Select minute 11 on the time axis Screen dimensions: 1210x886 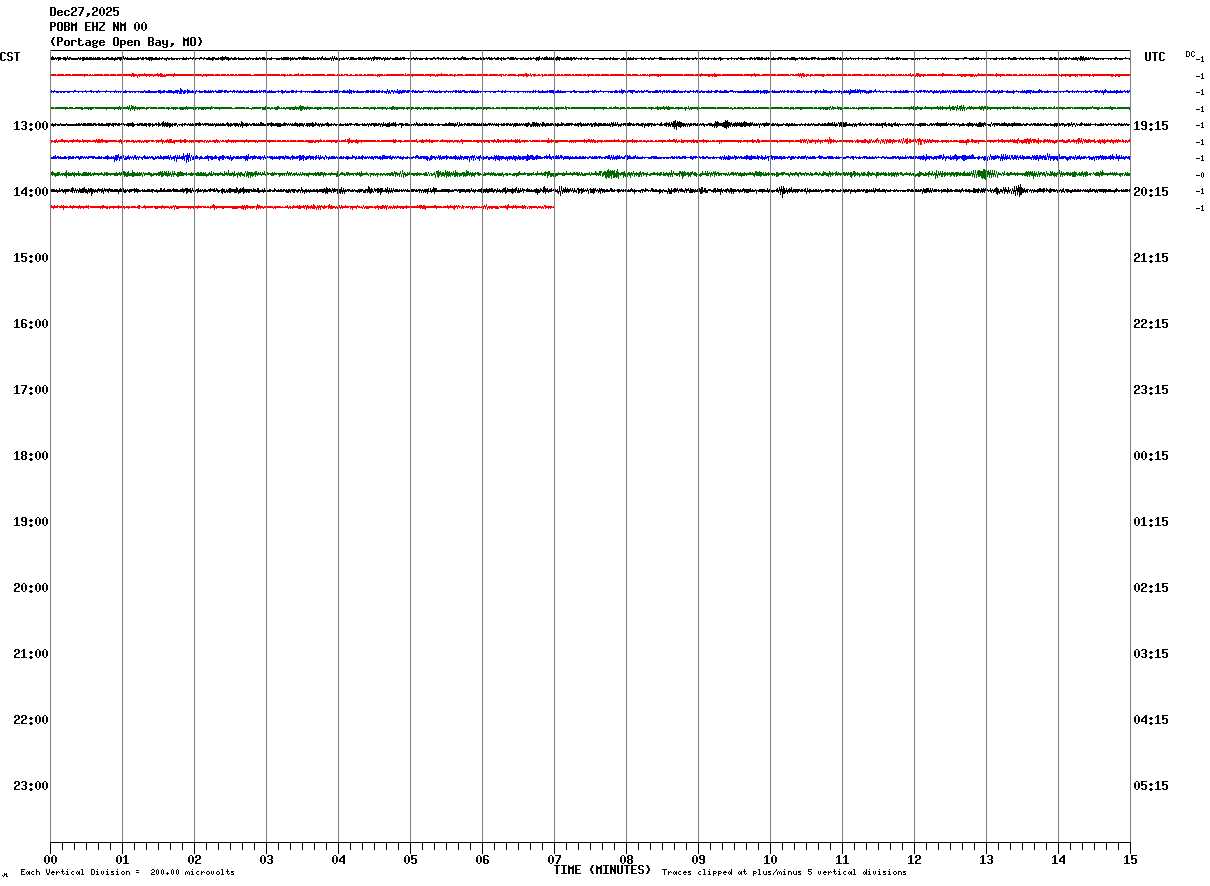click(x=842, y=859)
